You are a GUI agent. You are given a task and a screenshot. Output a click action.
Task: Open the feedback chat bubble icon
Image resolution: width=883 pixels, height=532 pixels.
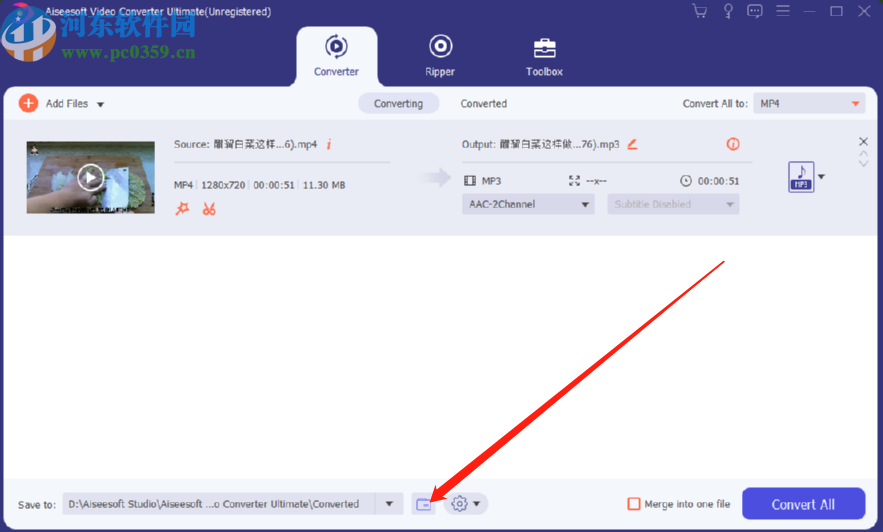point(755,11)
